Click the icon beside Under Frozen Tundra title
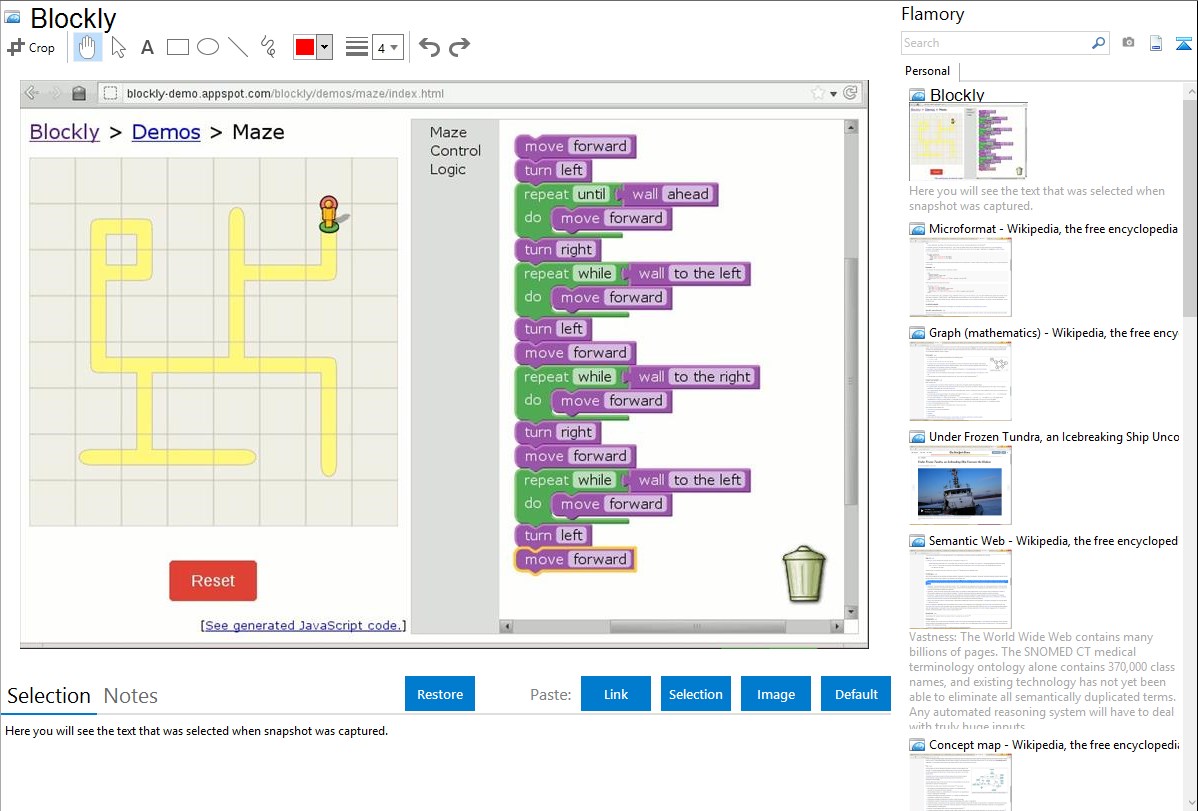The width and height of the screenshot is (1198, 811). tap(917, 437)
